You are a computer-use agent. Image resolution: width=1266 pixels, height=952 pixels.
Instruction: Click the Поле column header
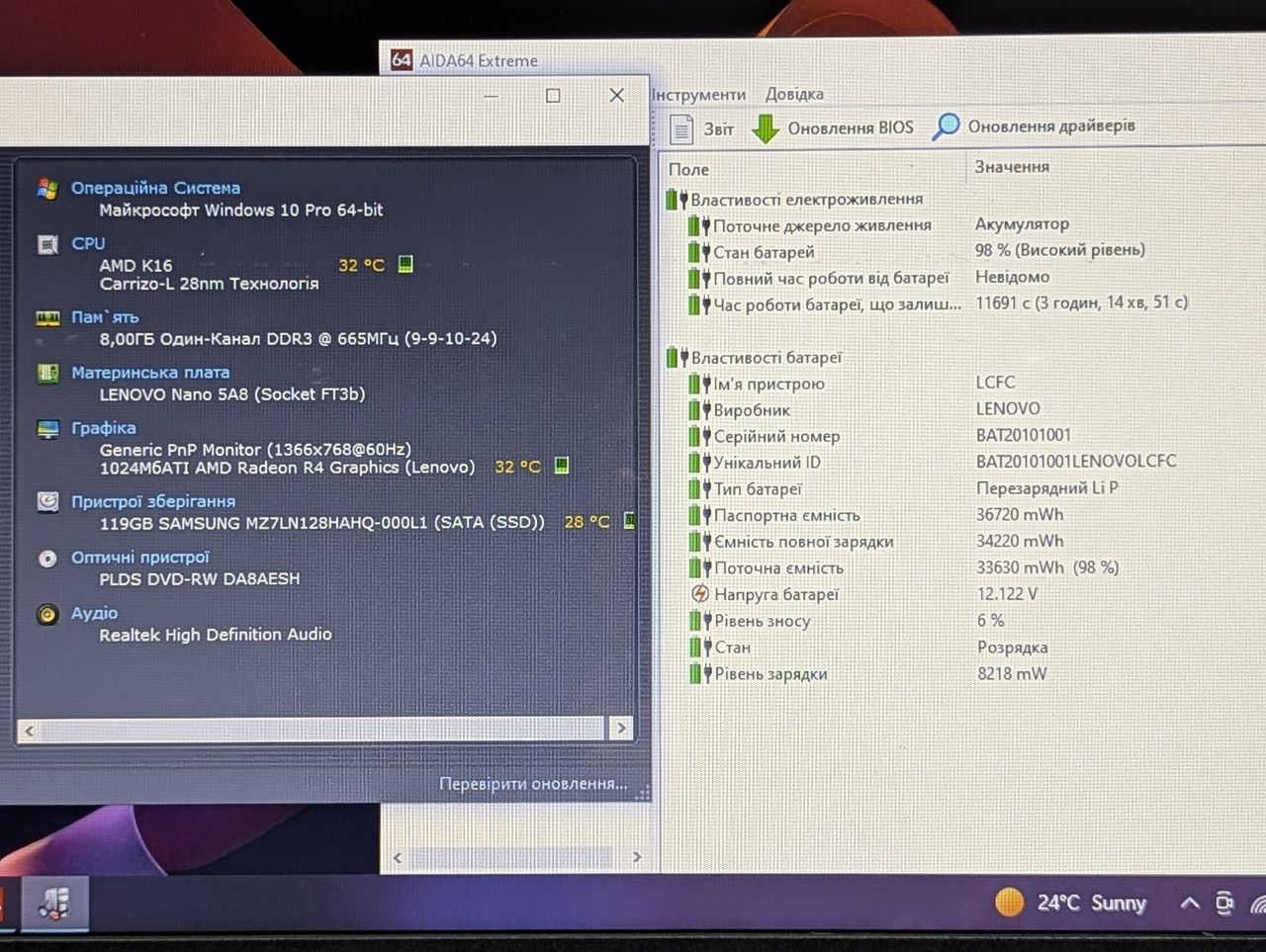(x=688, y=169)
